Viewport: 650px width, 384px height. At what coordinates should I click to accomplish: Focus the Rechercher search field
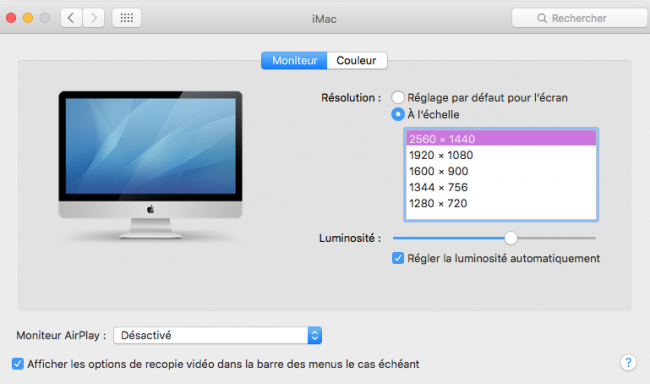point(580,18)
